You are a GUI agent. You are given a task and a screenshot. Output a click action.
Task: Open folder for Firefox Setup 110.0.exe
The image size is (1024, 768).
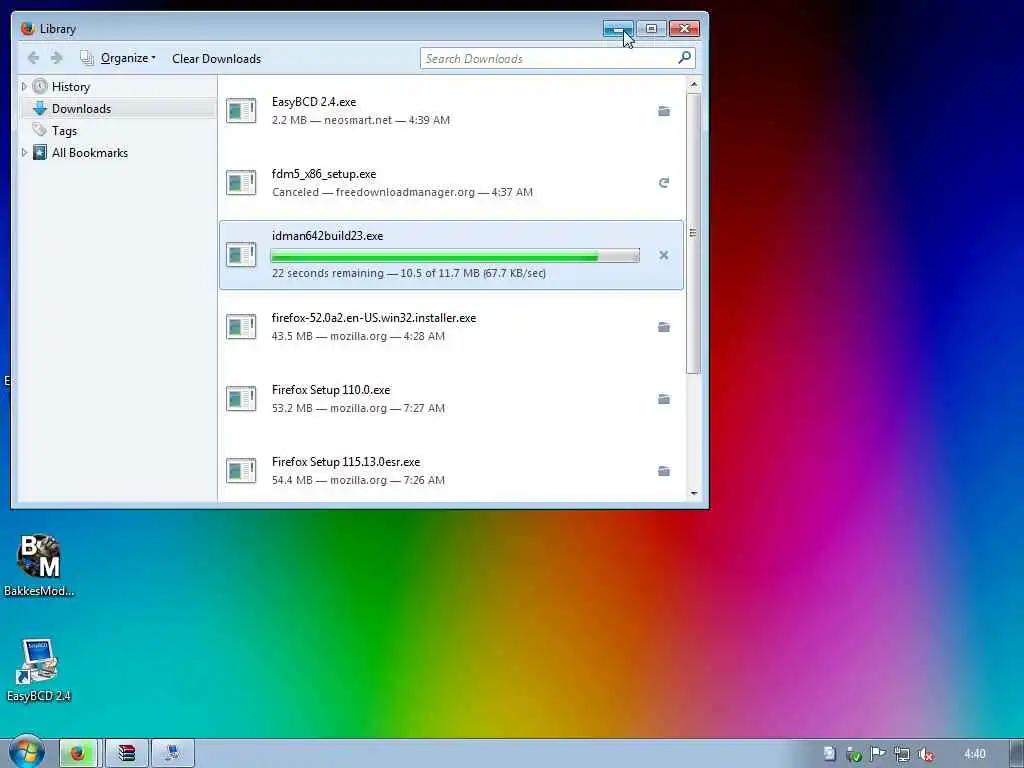[664, 399]
